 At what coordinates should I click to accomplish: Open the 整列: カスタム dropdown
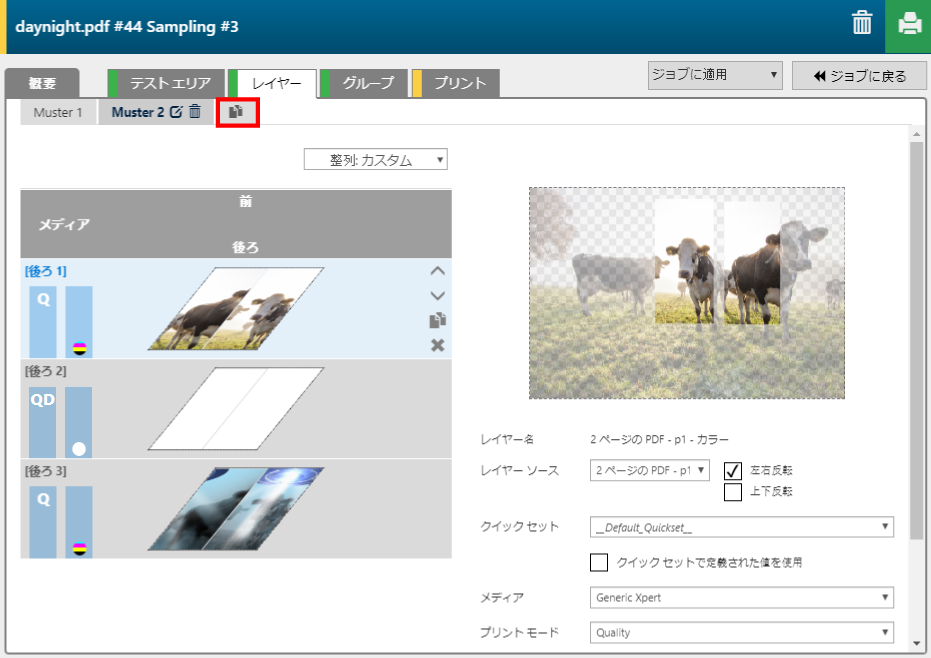pos(376,160)
